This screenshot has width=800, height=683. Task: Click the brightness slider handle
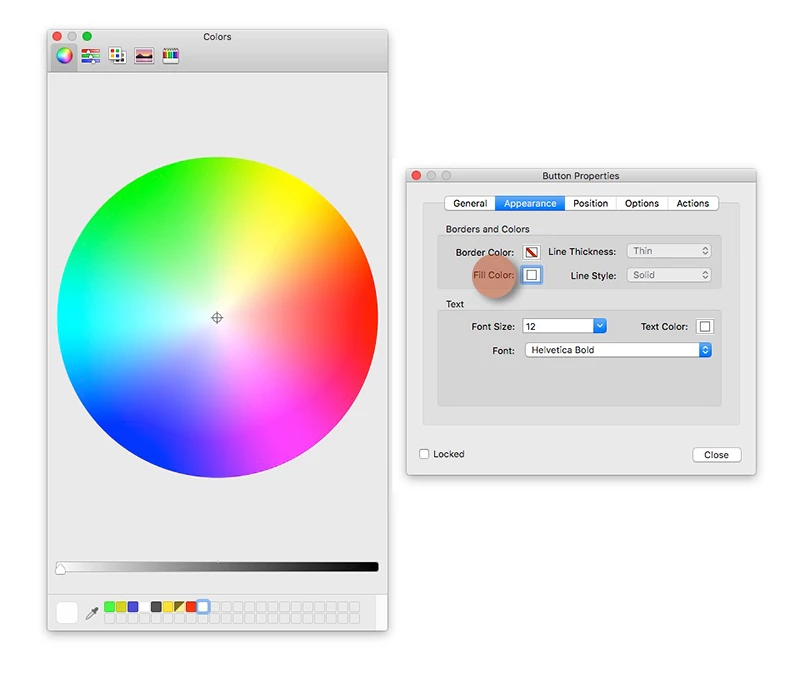coord(61,569)
